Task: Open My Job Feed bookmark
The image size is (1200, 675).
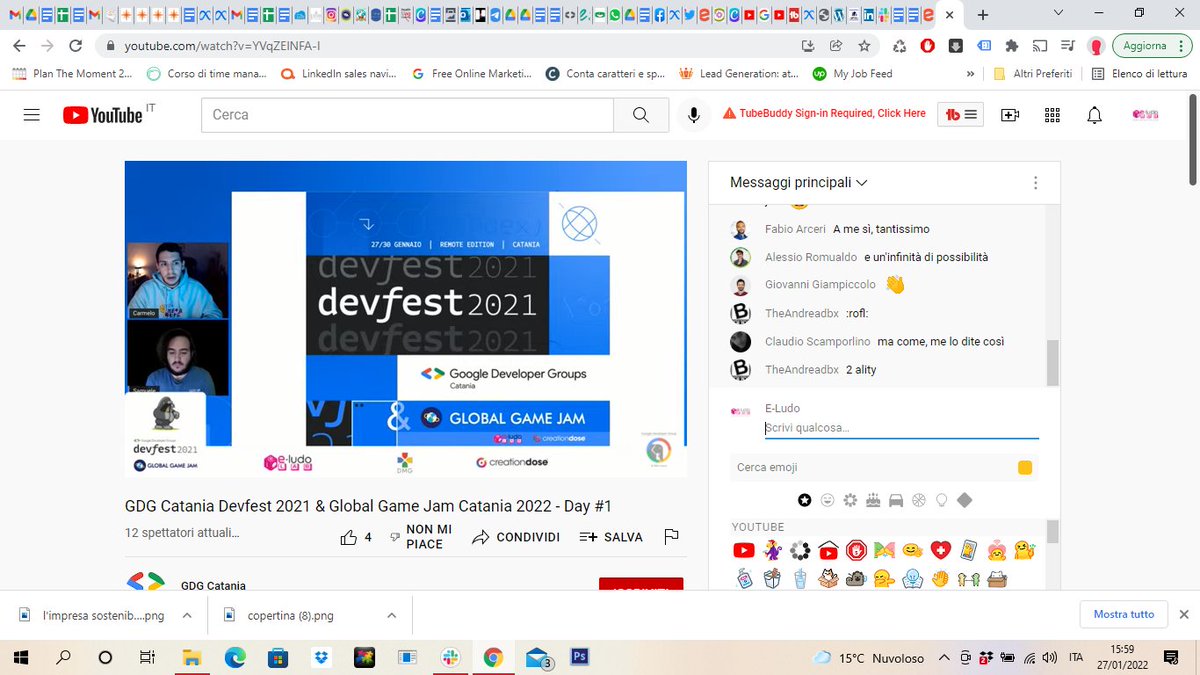Action: pyautogui.click(x=852, y=74)
